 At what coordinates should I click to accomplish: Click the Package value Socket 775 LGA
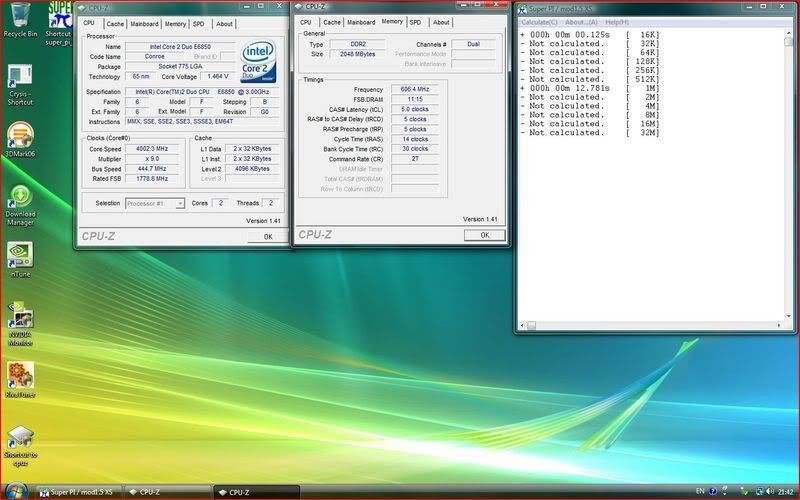pyautogui.click(x=180, y=67)
